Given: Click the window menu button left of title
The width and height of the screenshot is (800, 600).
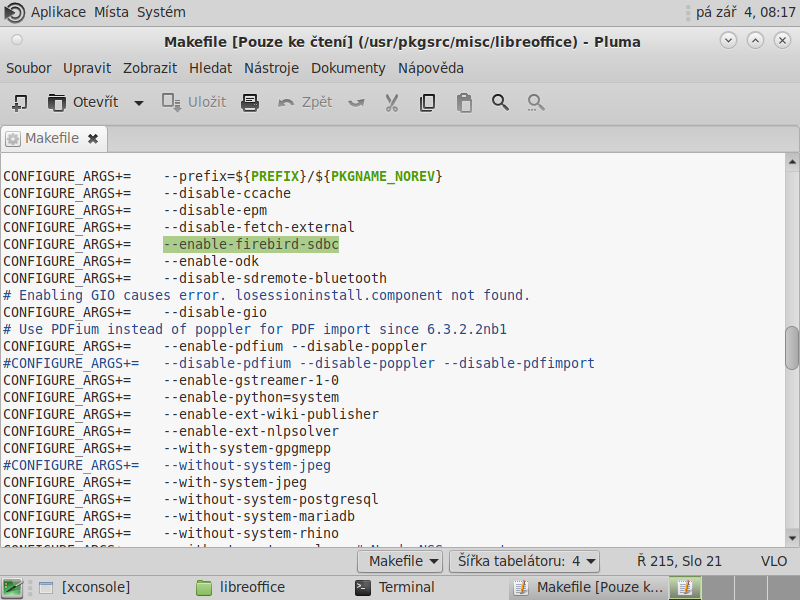Looking at the screenshot, I should click(x=17, y=40).
